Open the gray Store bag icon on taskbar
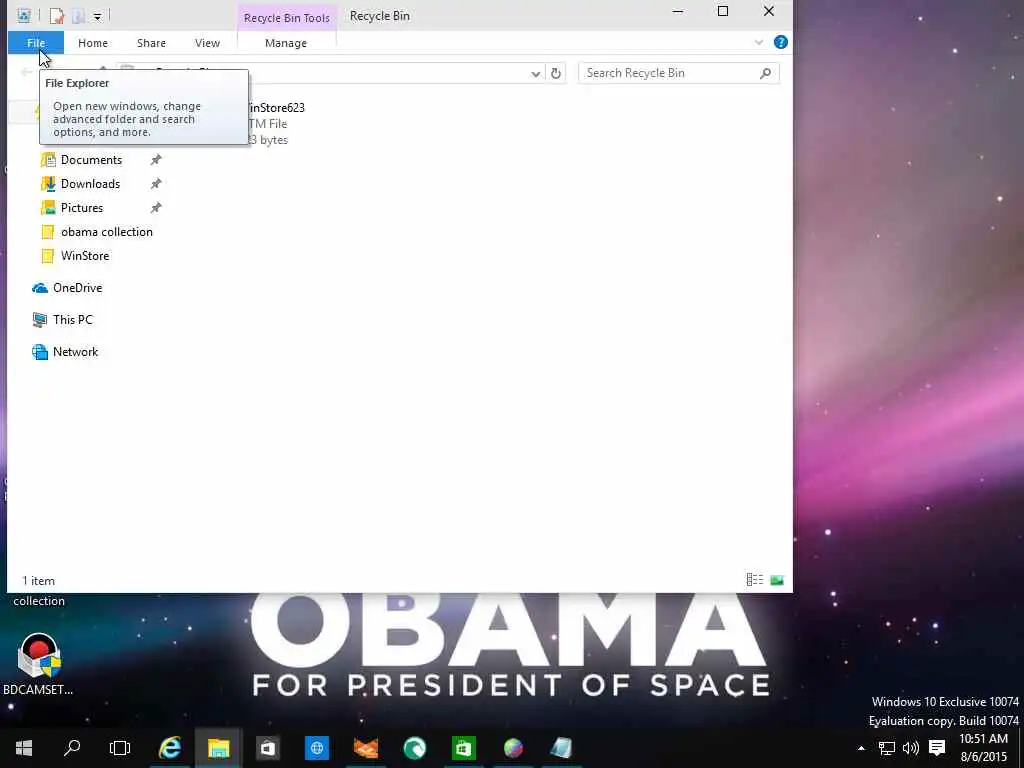 [x=267, y=748]
